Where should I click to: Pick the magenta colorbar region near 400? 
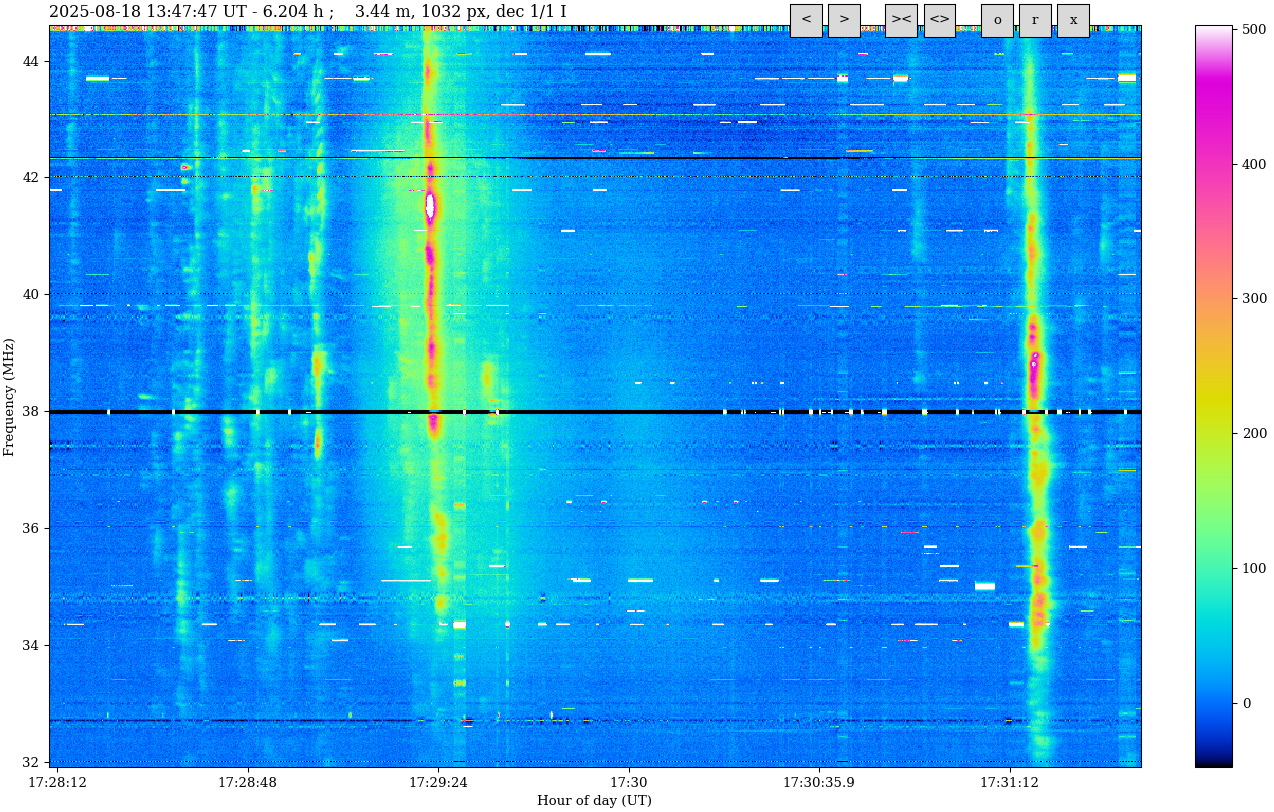coord(1213,164)
